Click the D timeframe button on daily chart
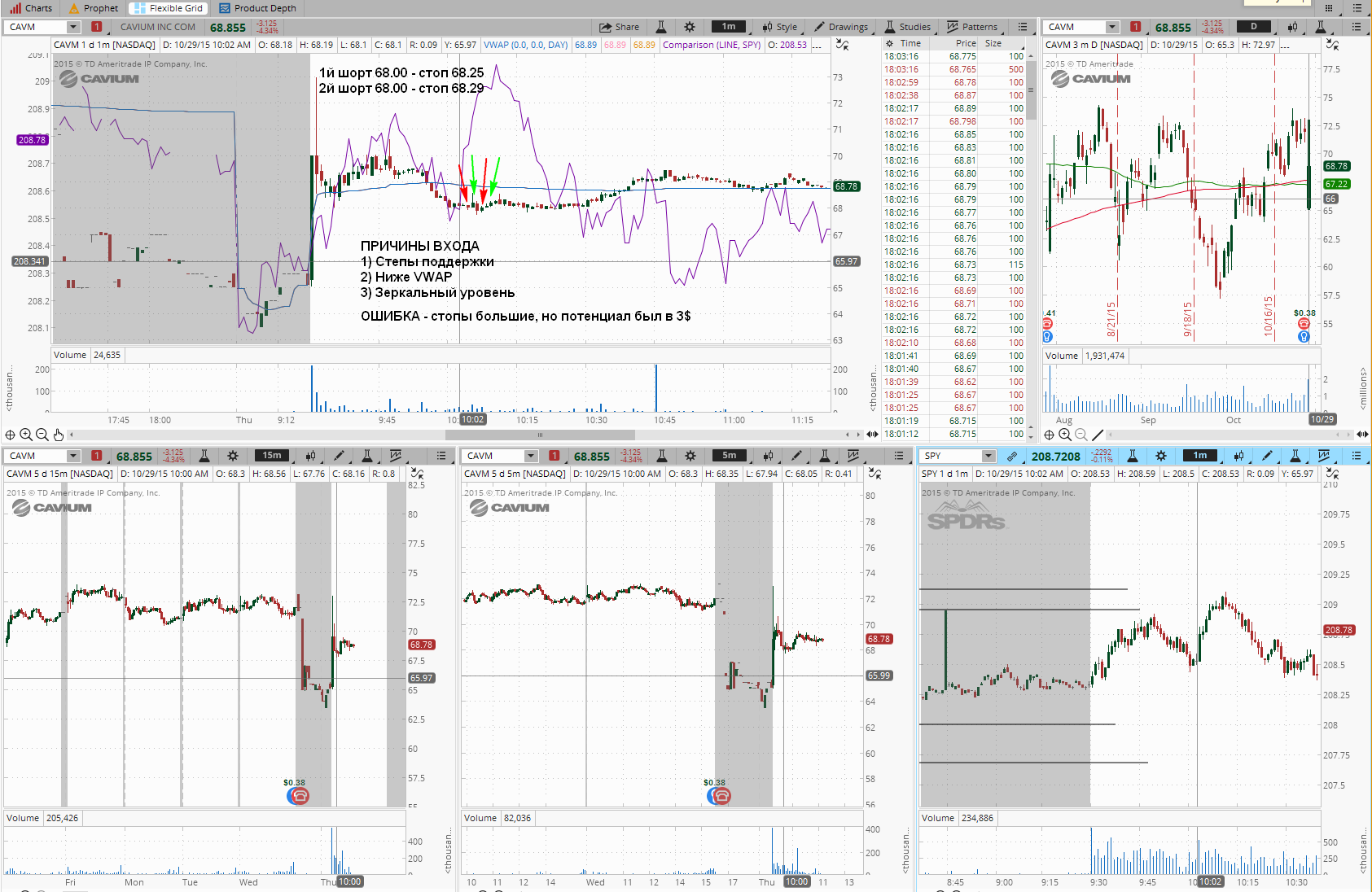Viewport: 1372px width, 892px height. tap(1254, 27)
